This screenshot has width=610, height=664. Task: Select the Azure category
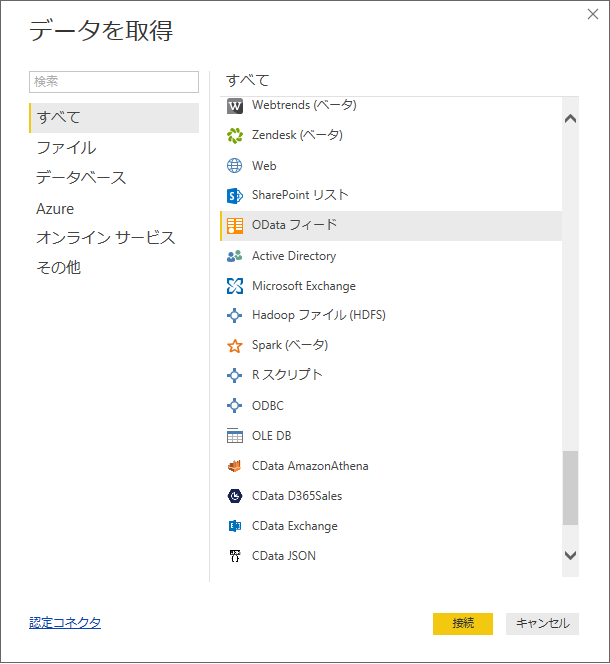114,208
